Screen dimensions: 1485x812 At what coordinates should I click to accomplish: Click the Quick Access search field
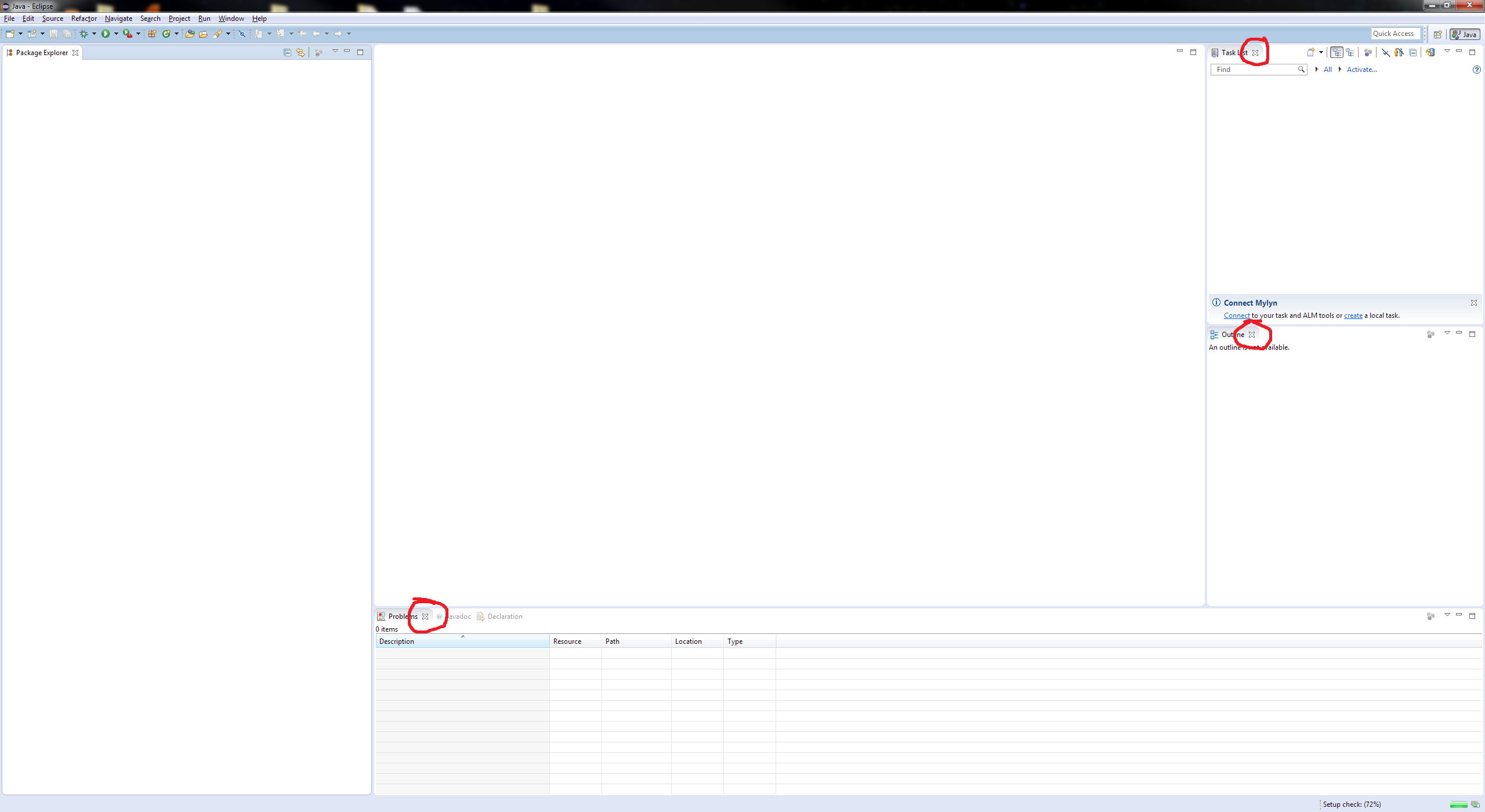coord(1394,34)
